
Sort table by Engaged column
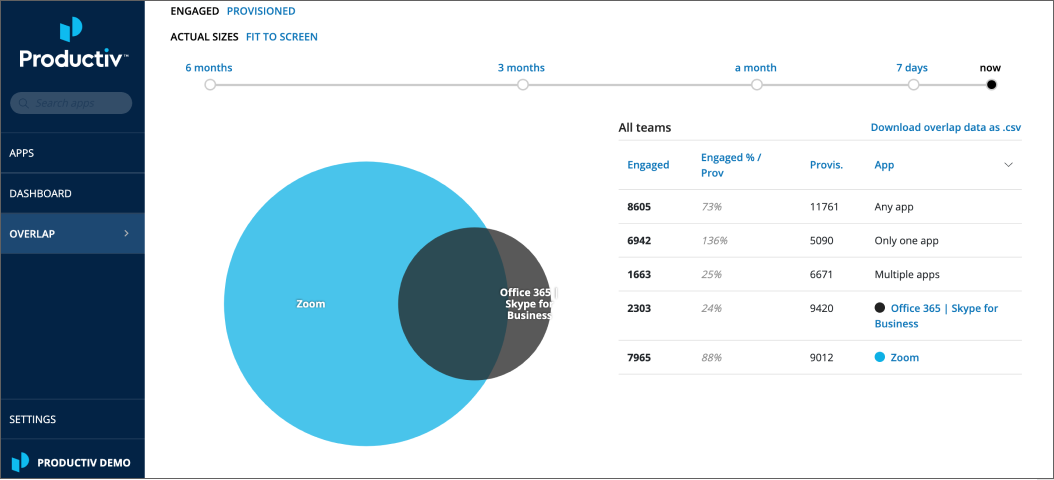pyautogui.click(x=648, y=165)
